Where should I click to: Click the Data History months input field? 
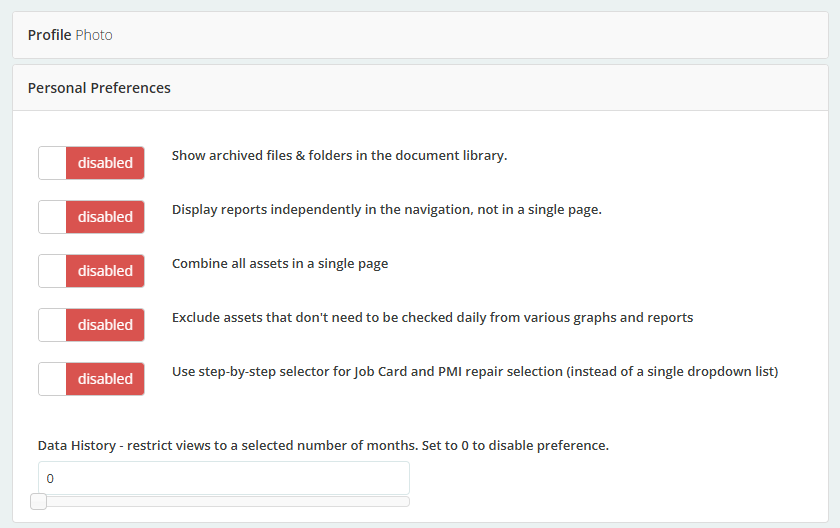[x=223, y=478]
